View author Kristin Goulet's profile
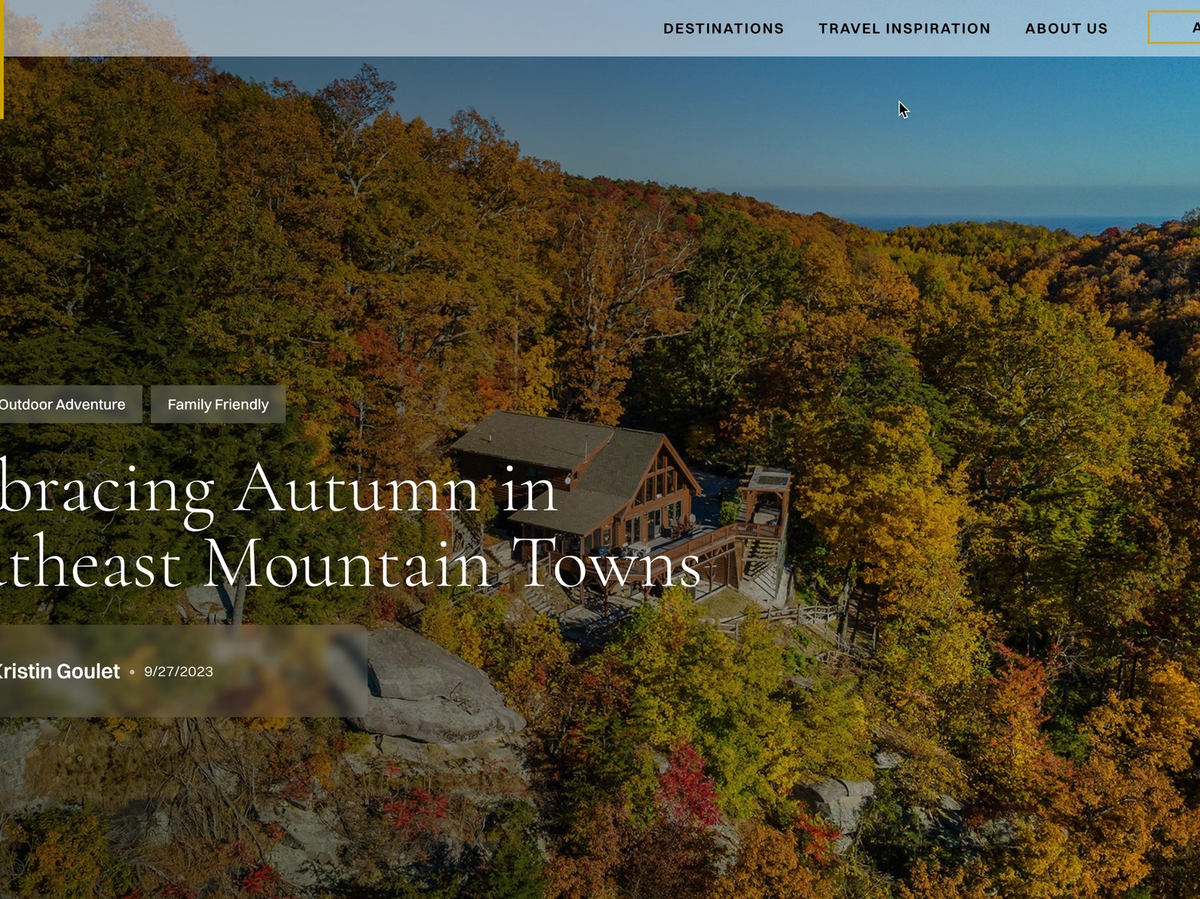1200x899 pixels. click(60, 672)
